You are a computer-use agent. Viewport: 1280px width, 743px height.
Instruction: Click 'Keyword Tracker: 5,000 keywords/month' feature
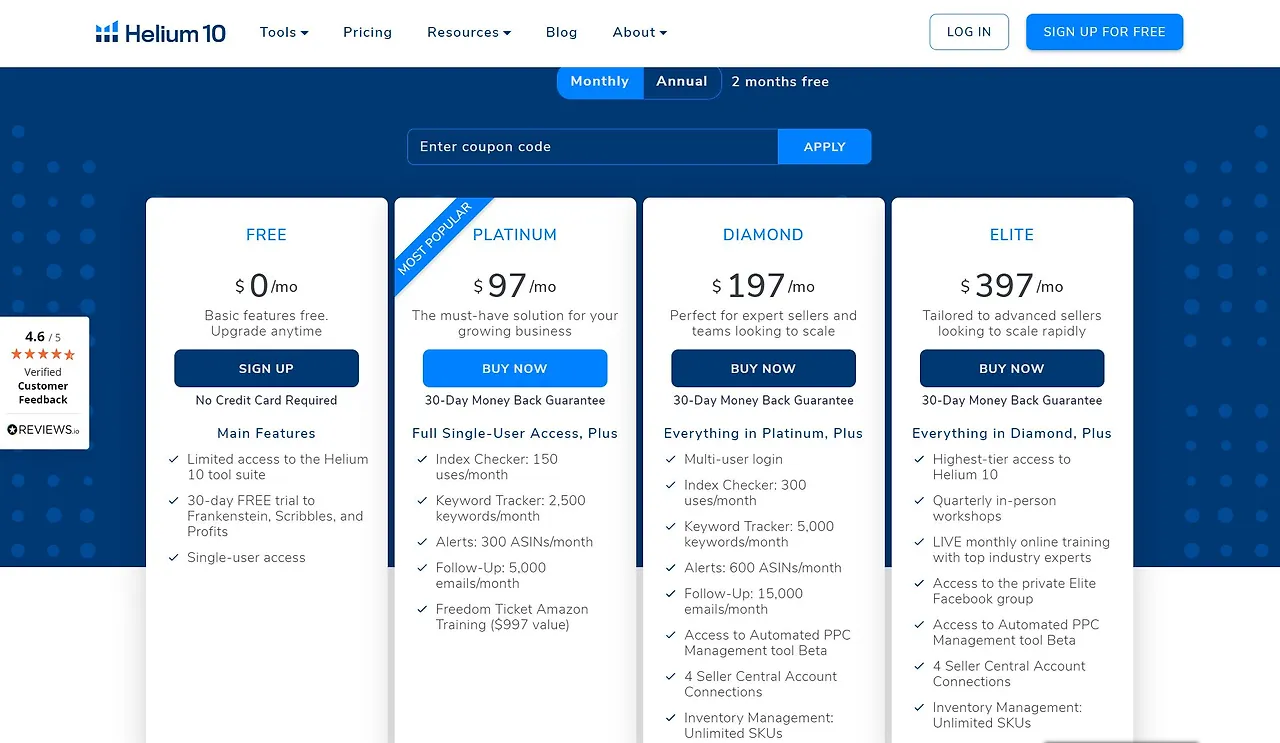[759, 535]
